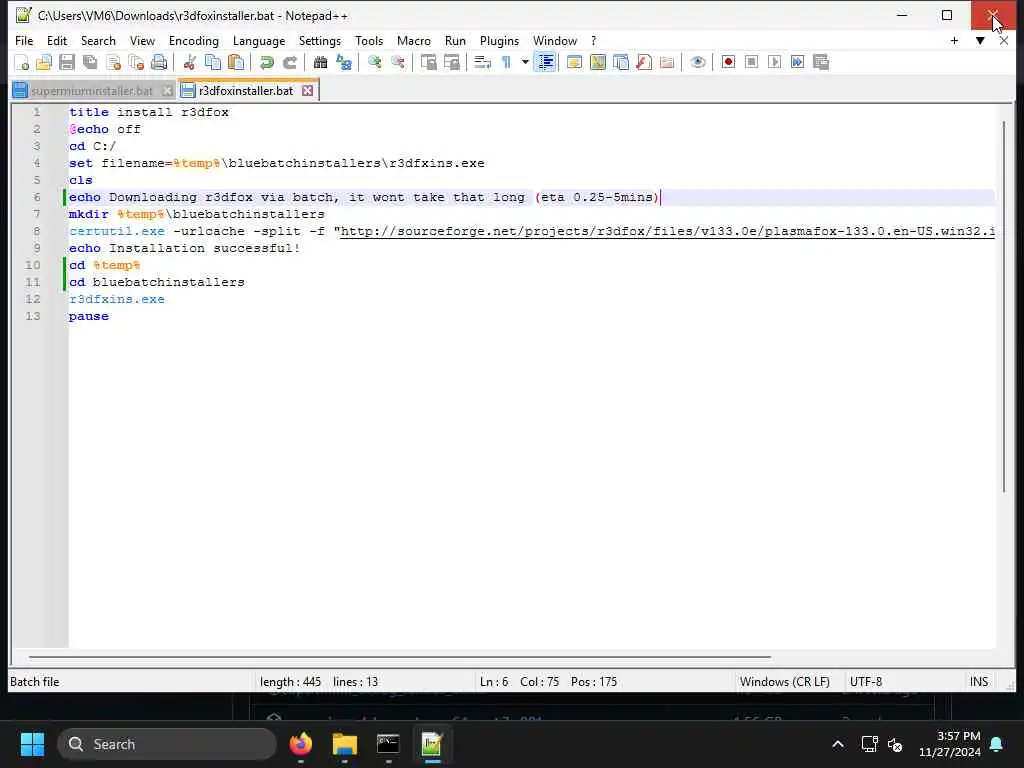Open the tab list dropdown triangle

click(980, 40)
